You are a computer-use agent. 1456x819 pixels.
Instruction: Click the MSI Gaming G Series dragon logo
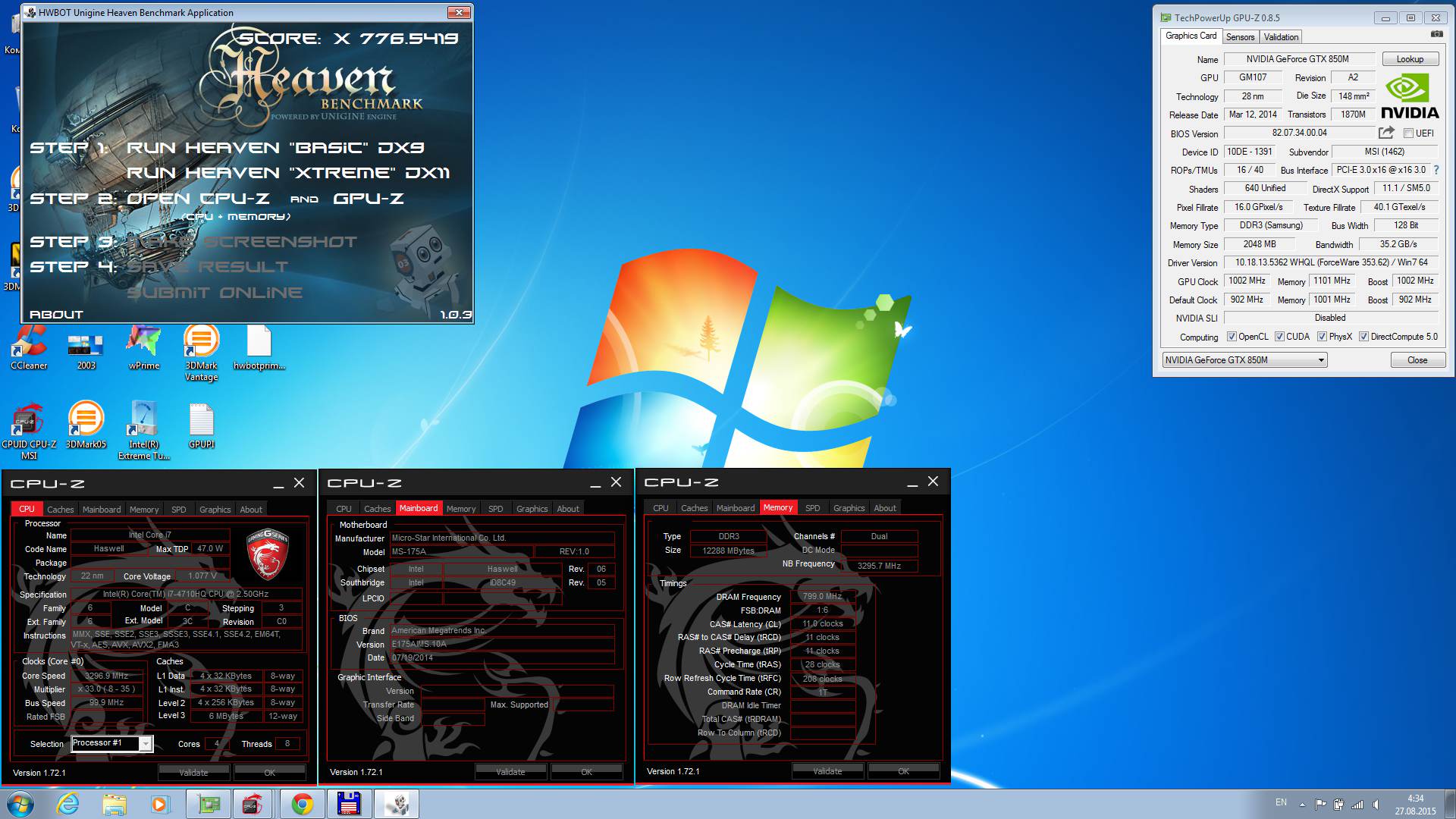(x=268, y=554)
